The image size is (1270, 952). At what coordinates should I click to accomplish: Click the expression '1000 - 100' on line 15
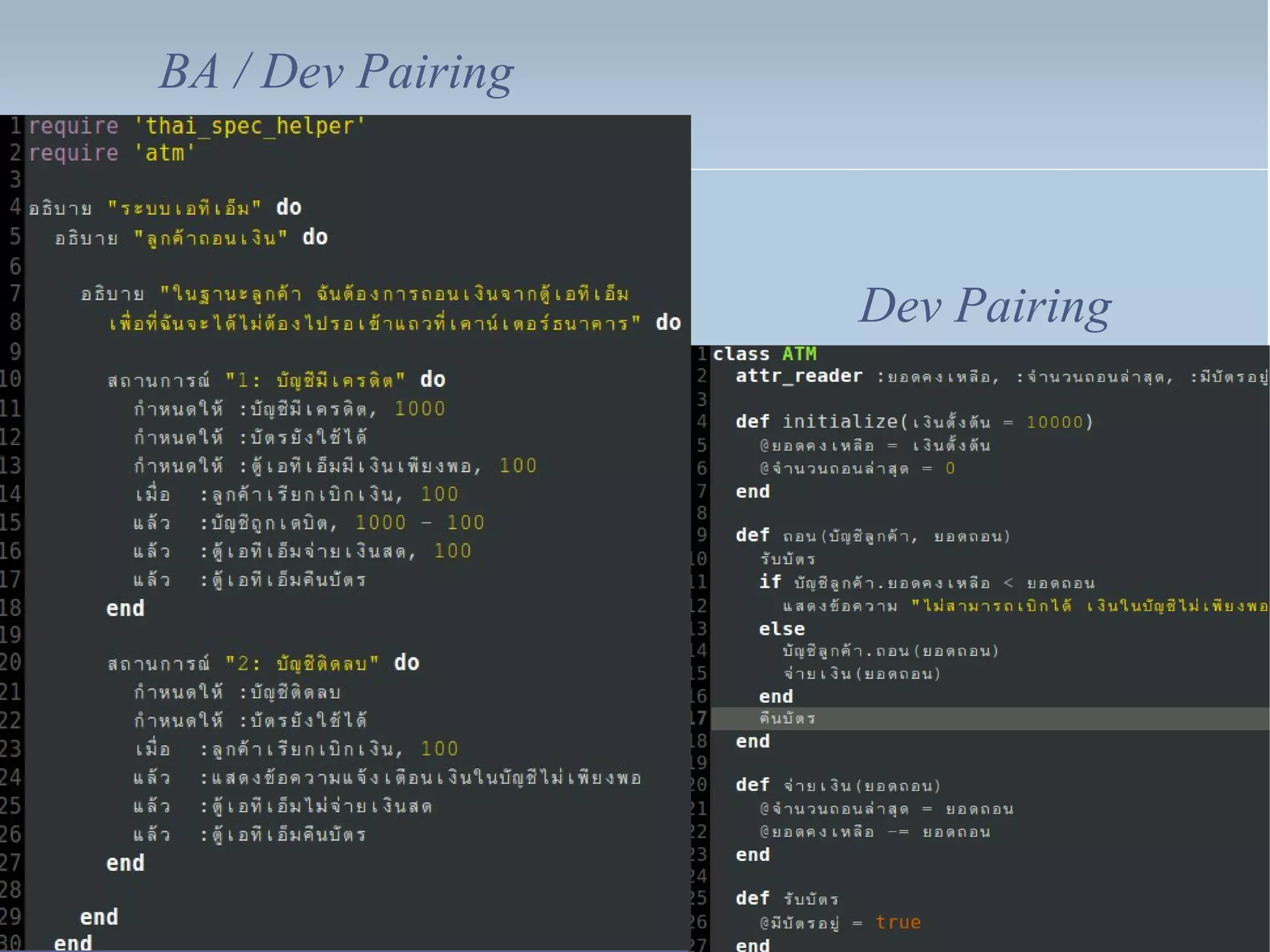420,523
